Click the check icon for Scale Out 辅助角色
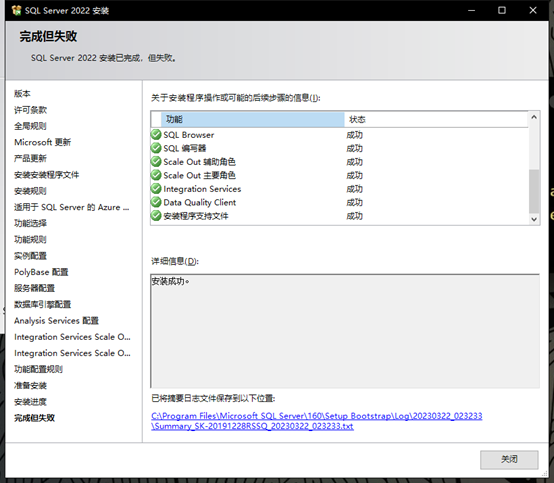This screenshot has height=483, width=554. pyautogui.click(x=156, y=161)
